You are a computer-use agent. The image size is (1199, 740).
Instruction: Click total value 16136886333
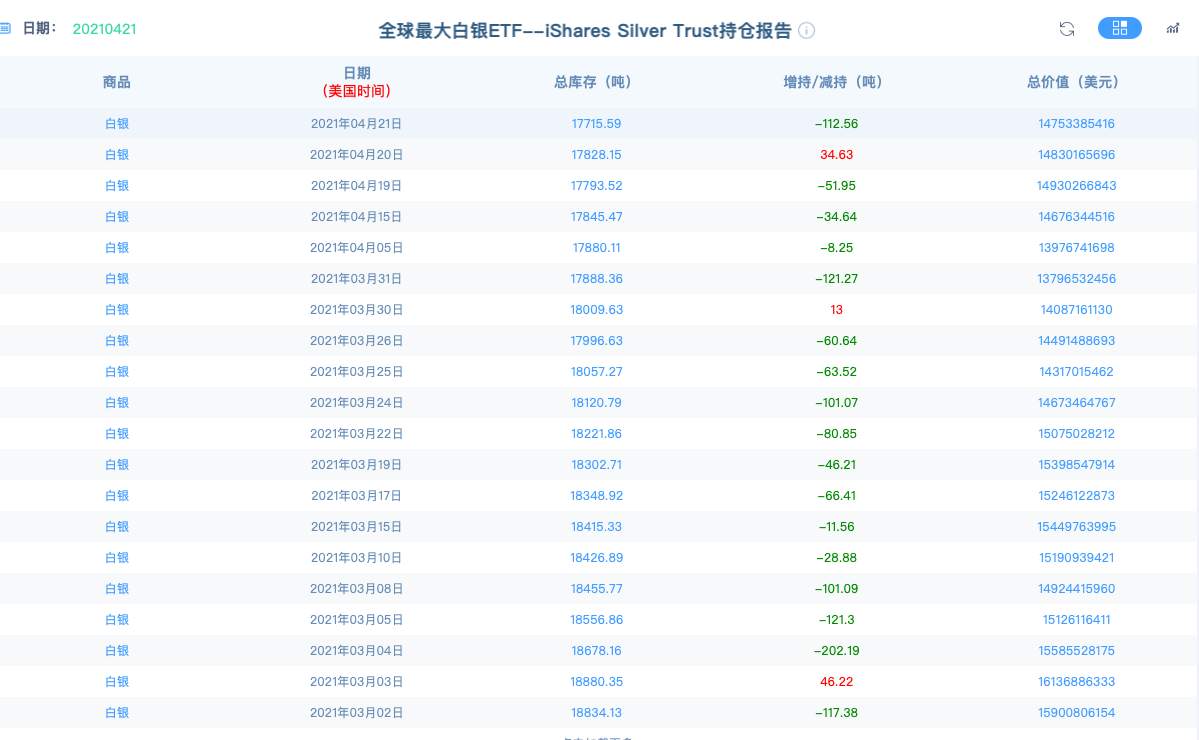point(1076,681)
